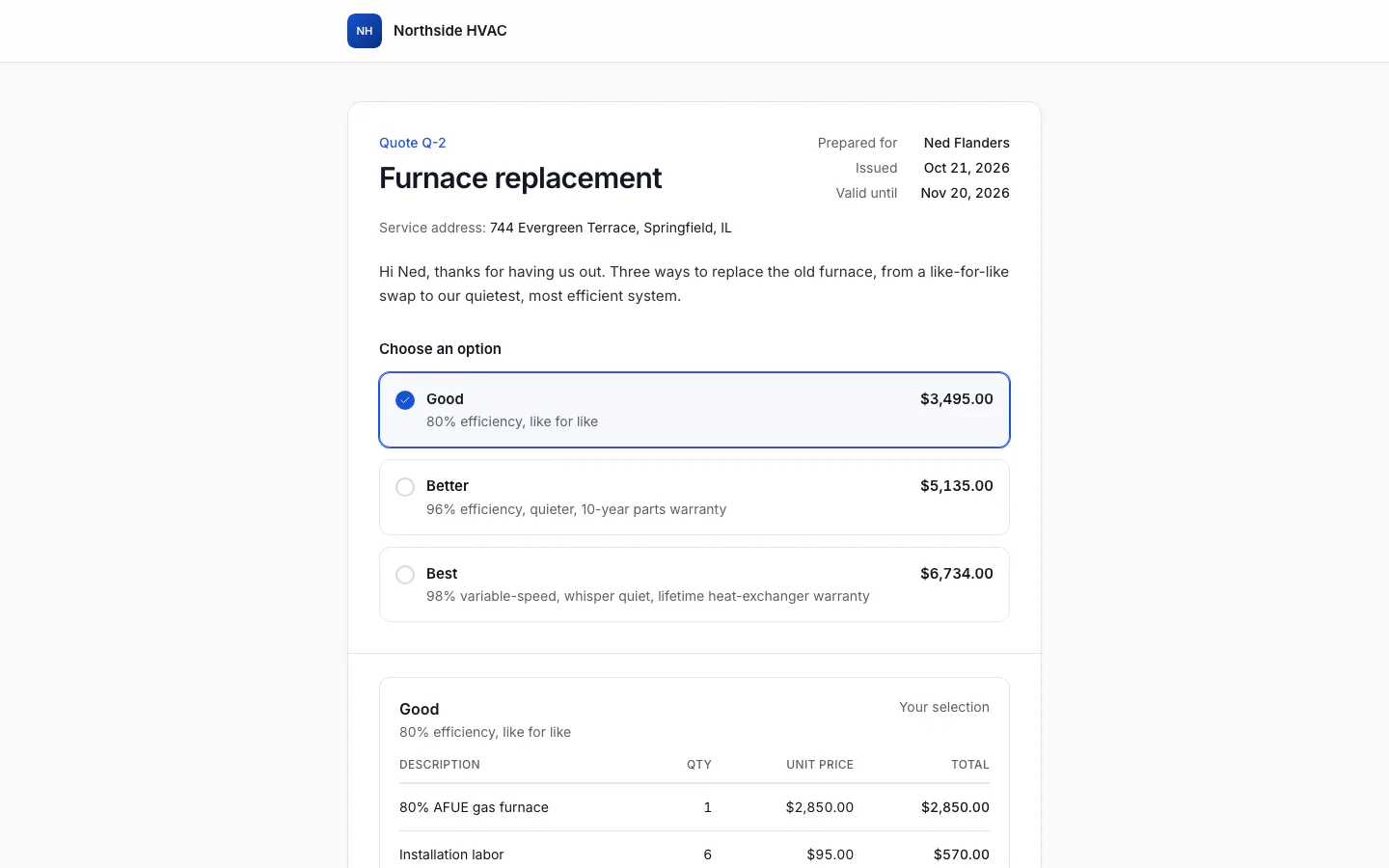Click the Quote Q-2 label
1389x868 pixels.
413,143
